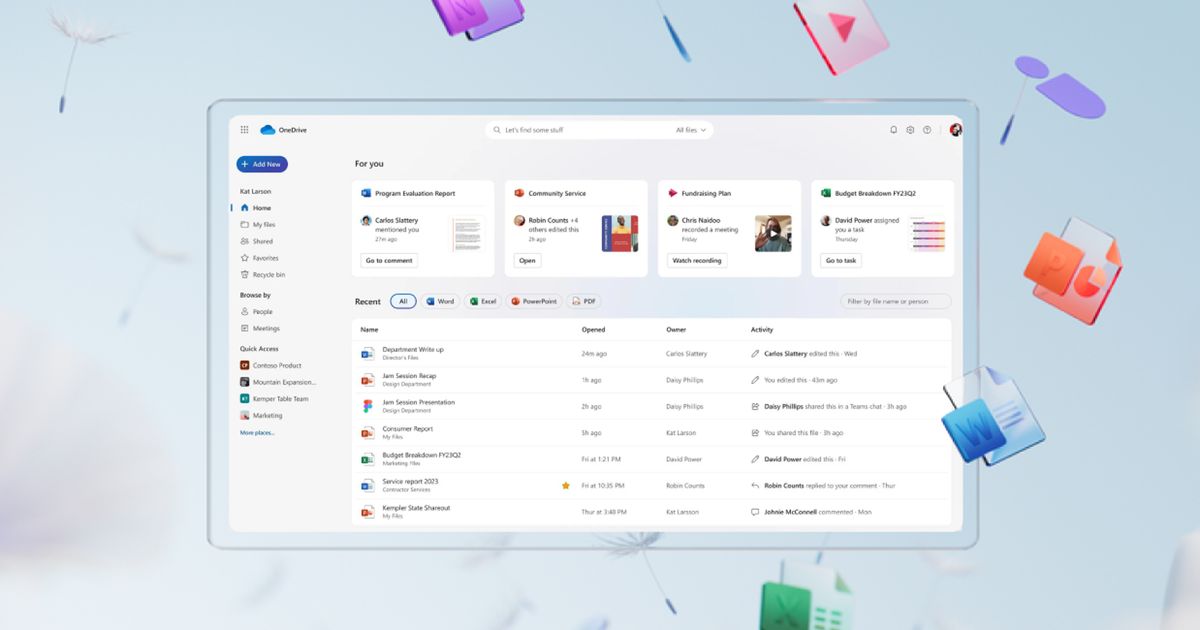Filter recent files by Word
This screenshot has height=630, width=1200.
(x=440, y=301)
